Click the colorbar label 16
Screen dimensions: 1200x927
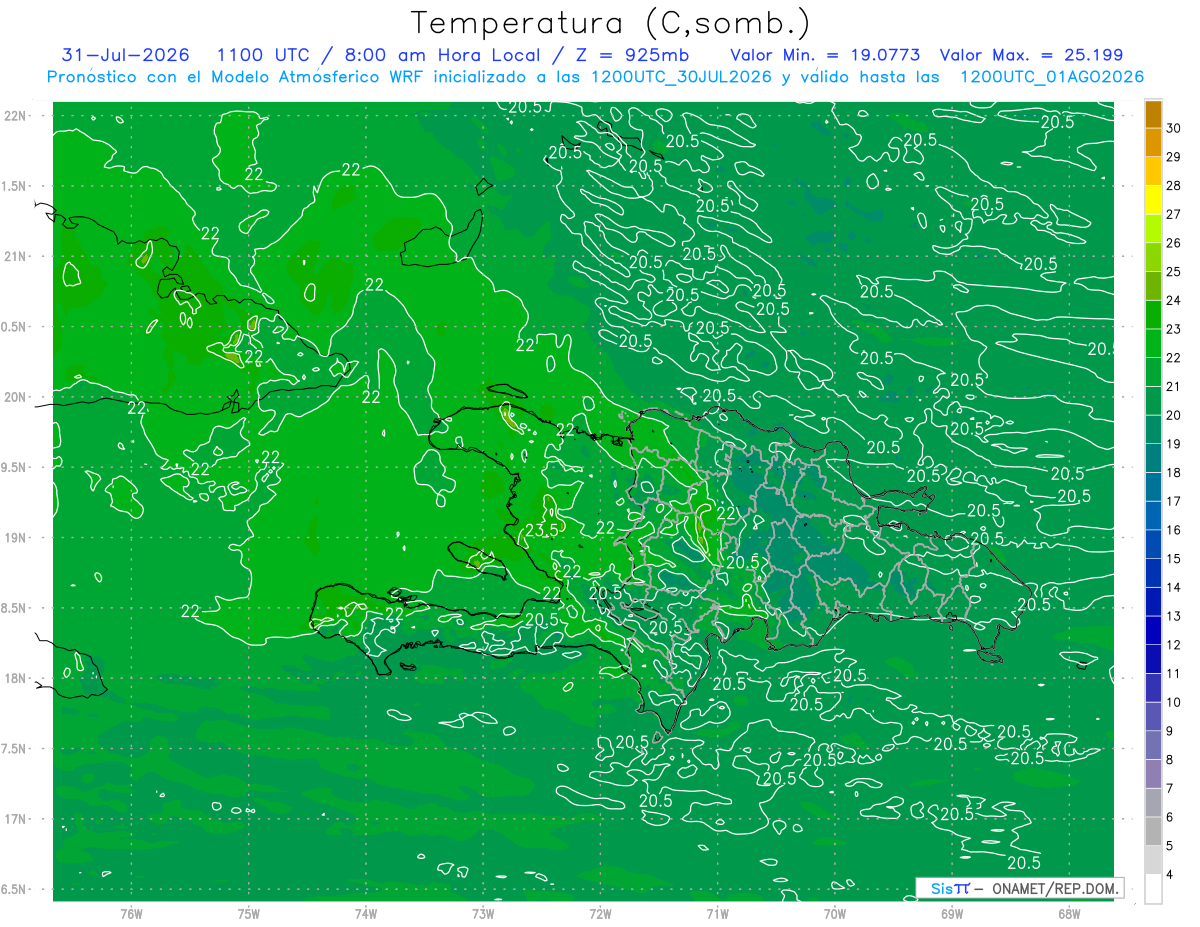(x=1174, y=530)
